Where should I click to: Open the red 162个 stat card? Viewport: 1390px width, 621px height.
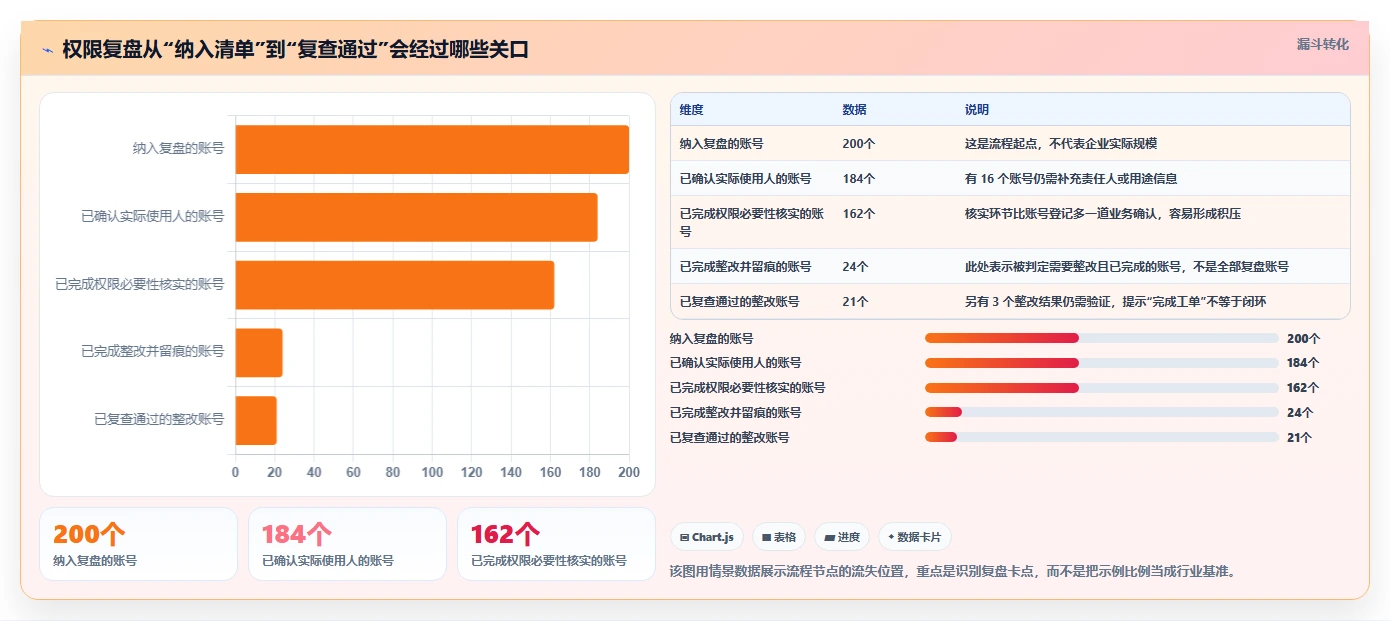point(556,544)
